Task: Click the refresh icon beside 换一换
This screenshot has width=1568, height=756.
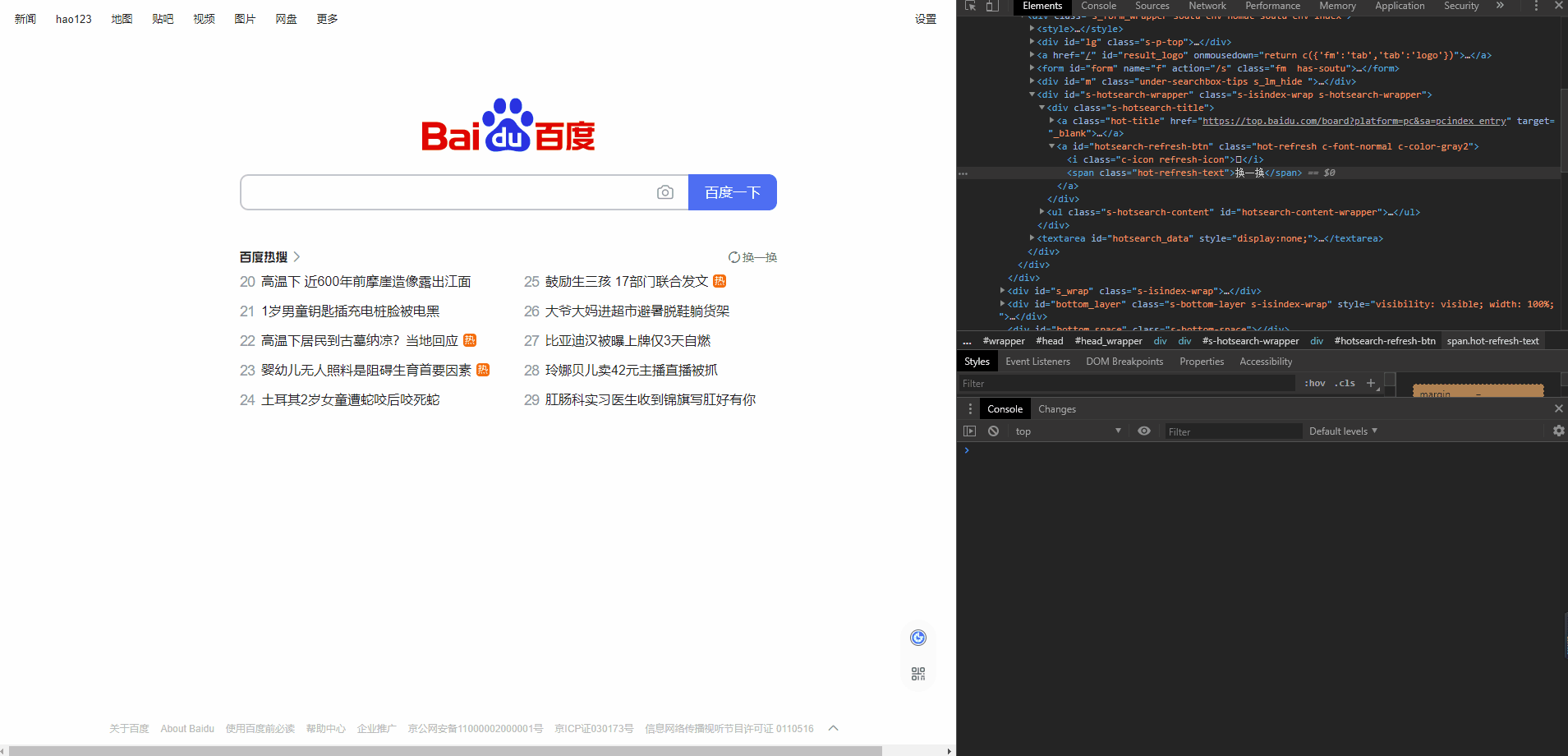Action: click(734, 257)
